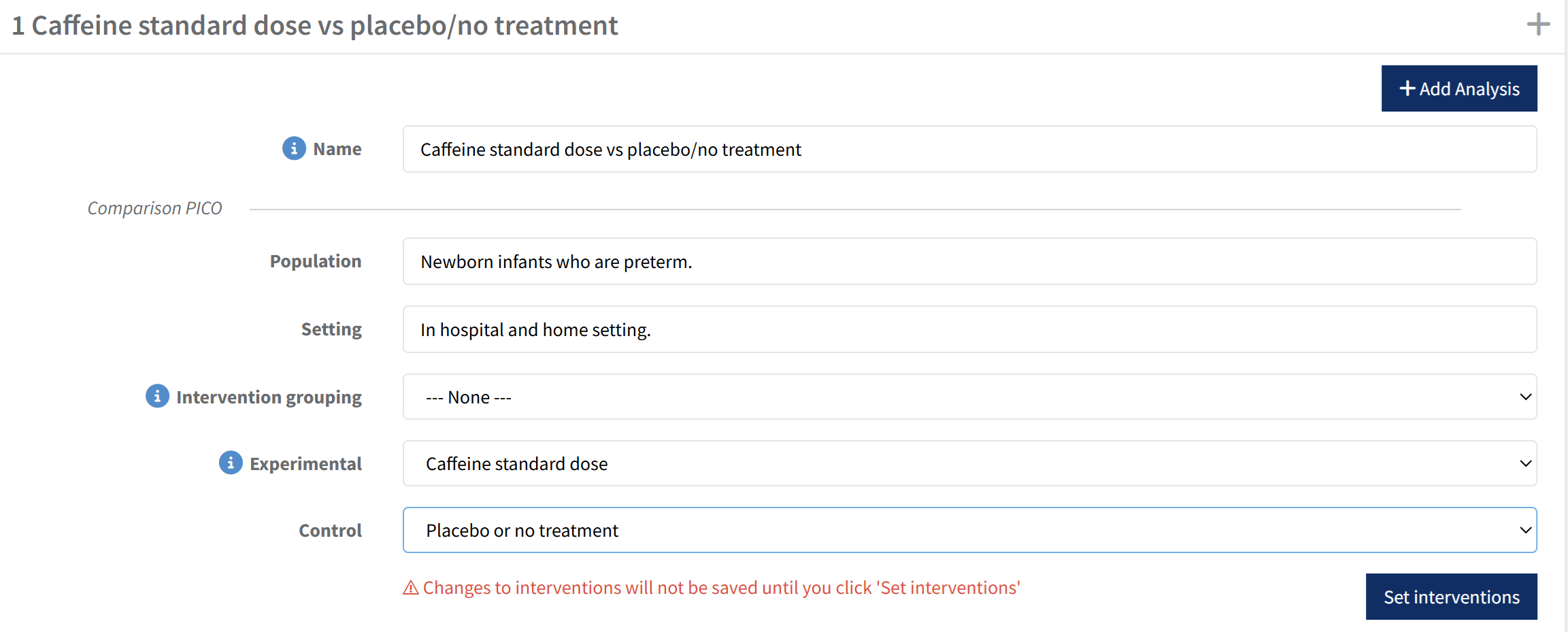Screen dimensions: 1568x632
Task: Click the red warning triangle icon
Action: [x=411, y=588]
